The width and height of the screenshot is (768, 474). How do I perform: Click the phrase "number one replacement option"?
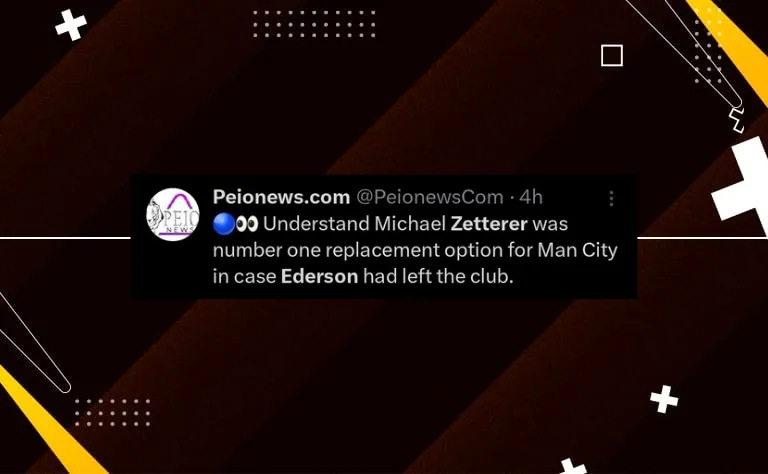358,250
